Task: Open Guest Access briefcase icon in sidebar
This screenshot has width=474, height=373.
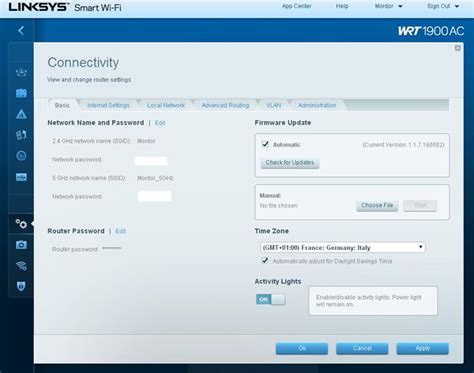Action: (x=21, y=93)
